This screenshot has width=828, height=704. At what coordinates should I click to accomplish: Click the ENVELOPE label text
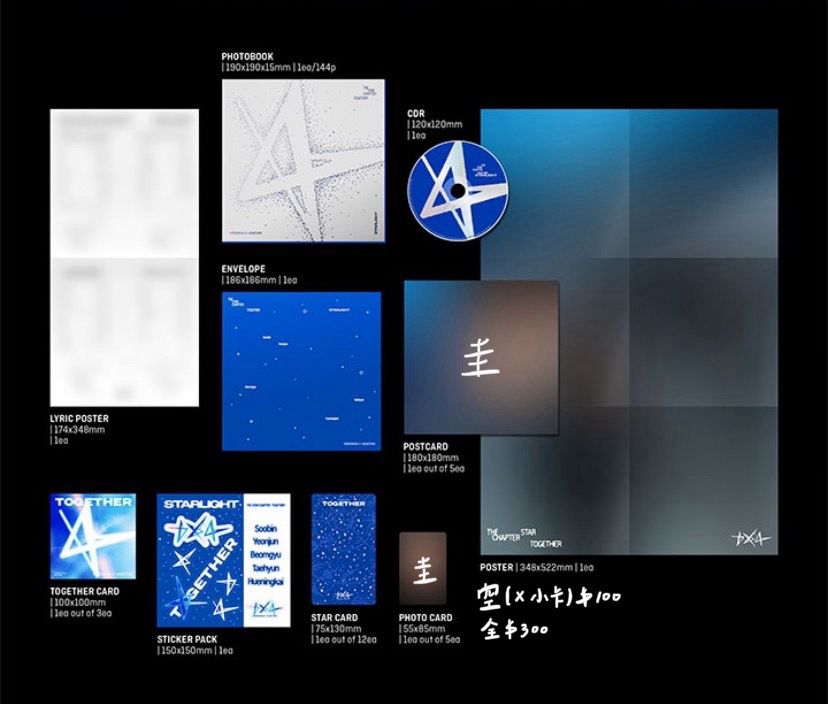(245, 269)
